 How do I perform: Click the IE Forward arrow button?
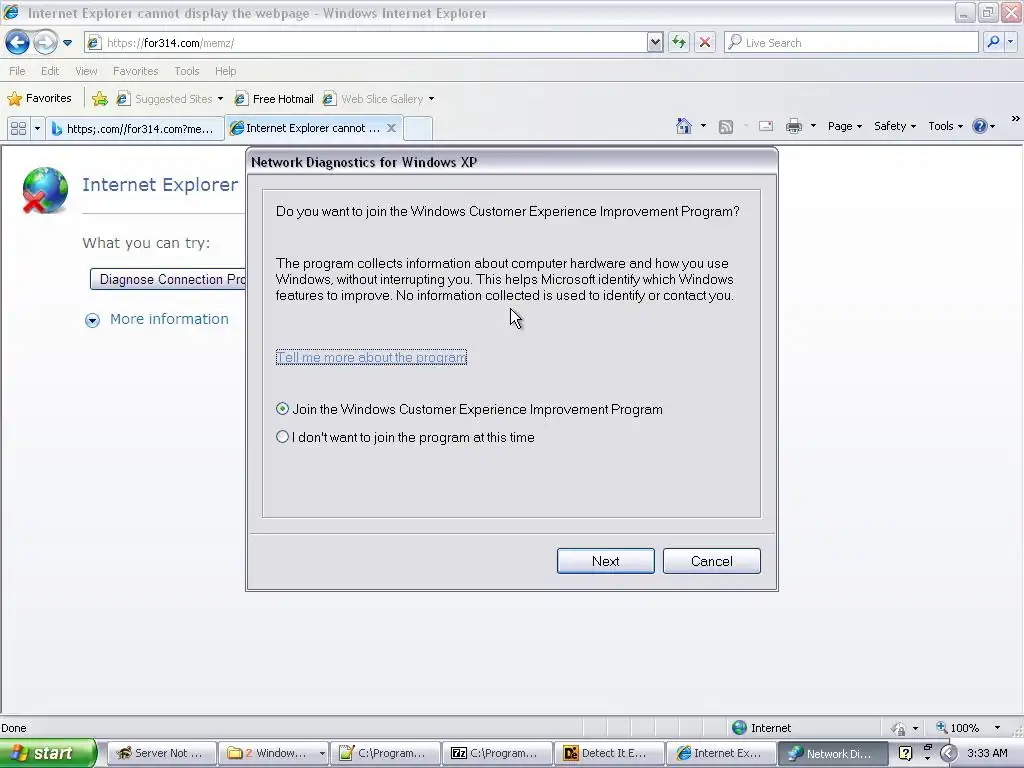[x=45, y=42]
